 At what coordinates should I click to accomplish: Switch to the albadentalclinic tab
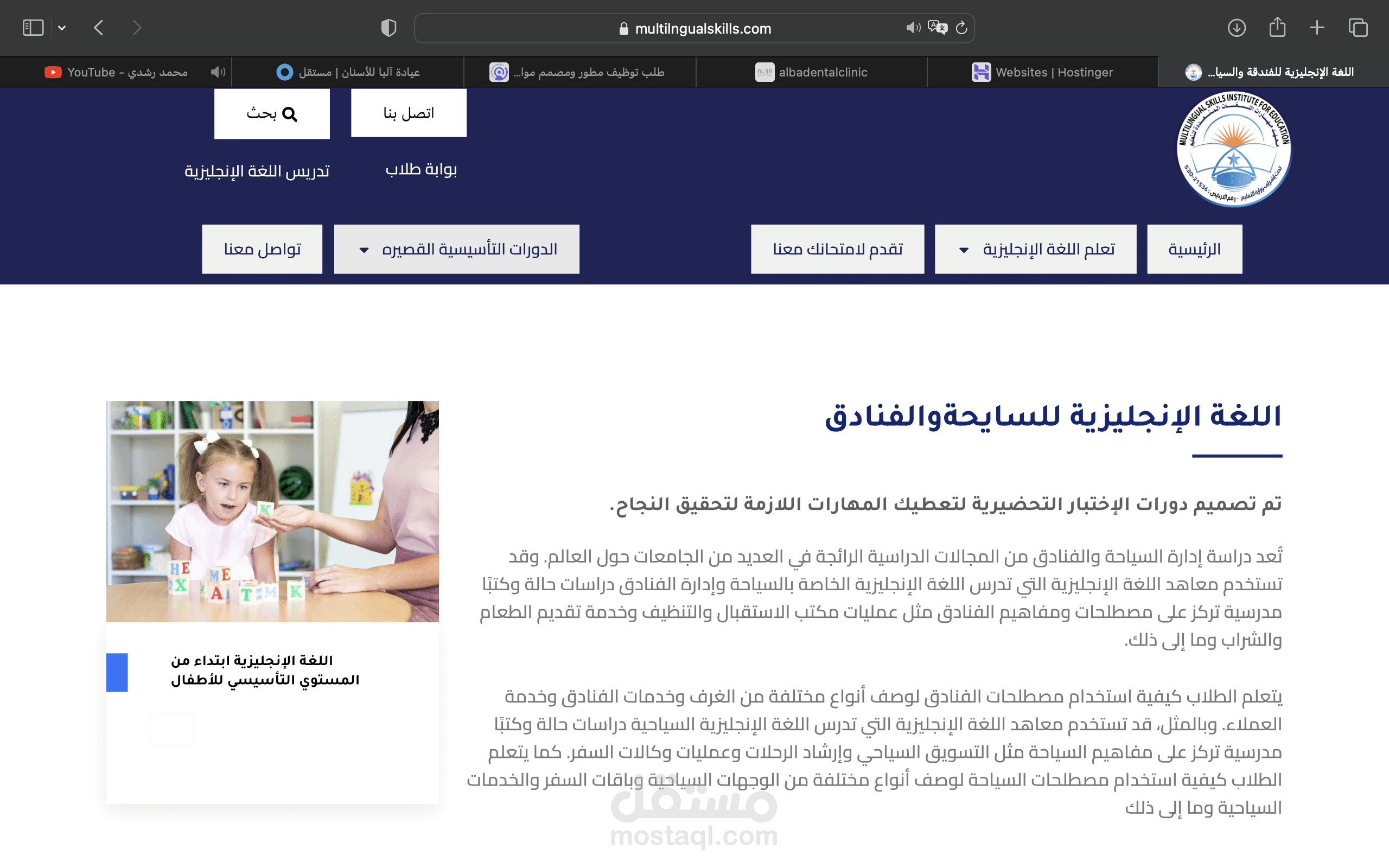[x=811, y=72]
